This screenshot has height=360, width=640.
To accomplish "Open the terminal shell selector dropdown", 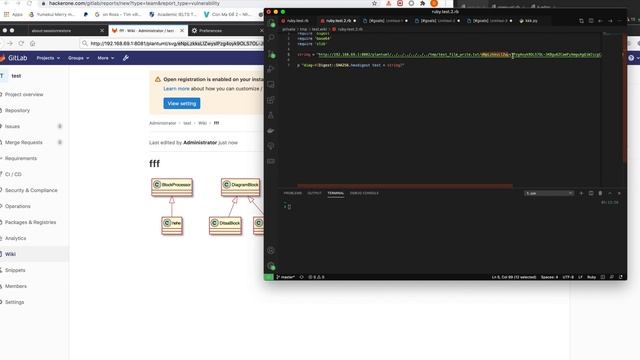I will point(549,193).
